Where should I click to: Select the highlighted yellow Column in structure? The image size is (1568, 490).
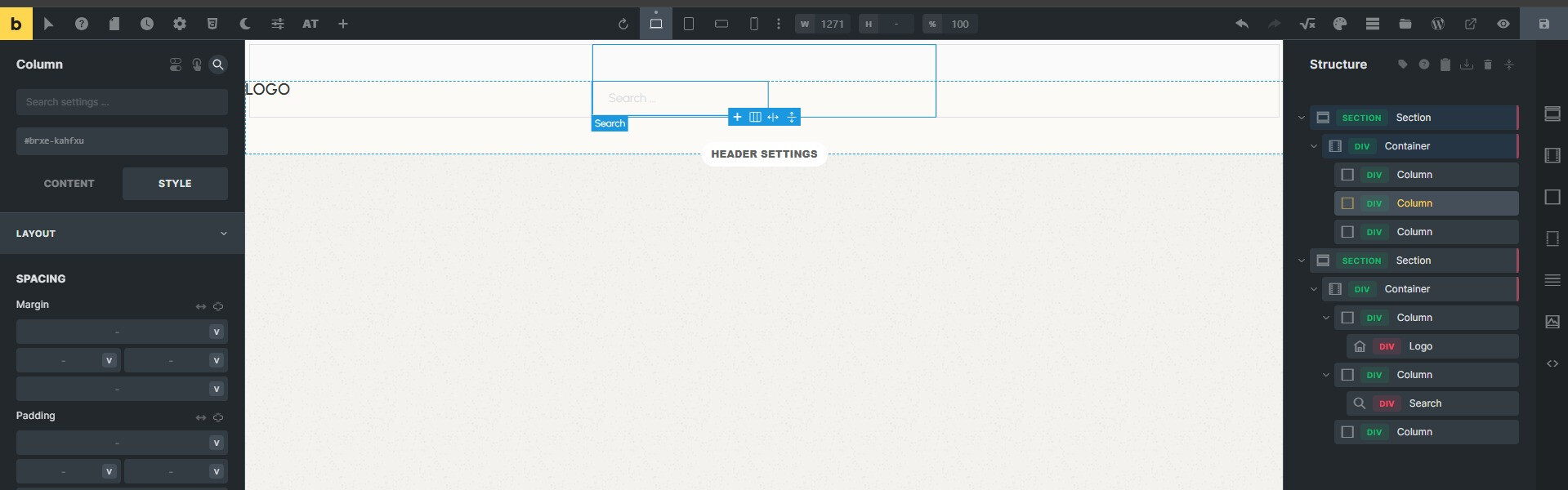click(1426, 203)
